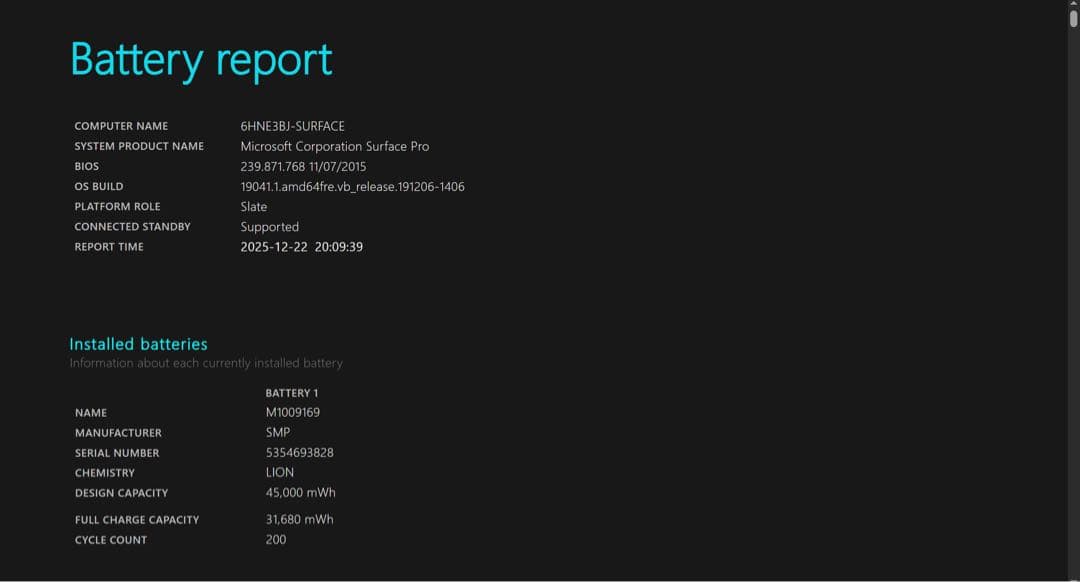1080x582 pixels.
Task: Click the Supported connected standby value
Action: (x=269, y=227)
